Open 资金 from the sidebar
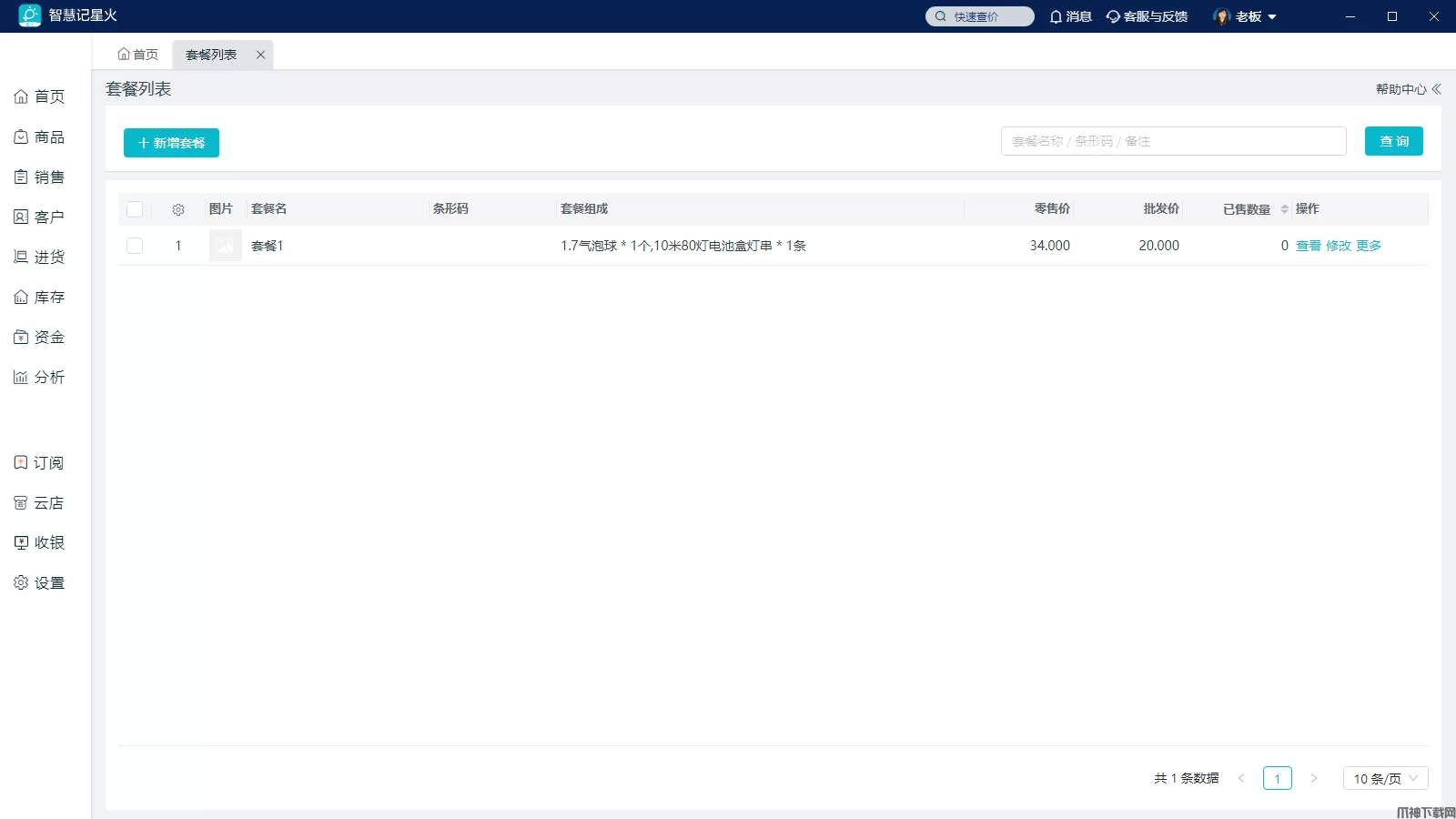The width and height of the screenshot is (1456, 819). pos(39,338)
